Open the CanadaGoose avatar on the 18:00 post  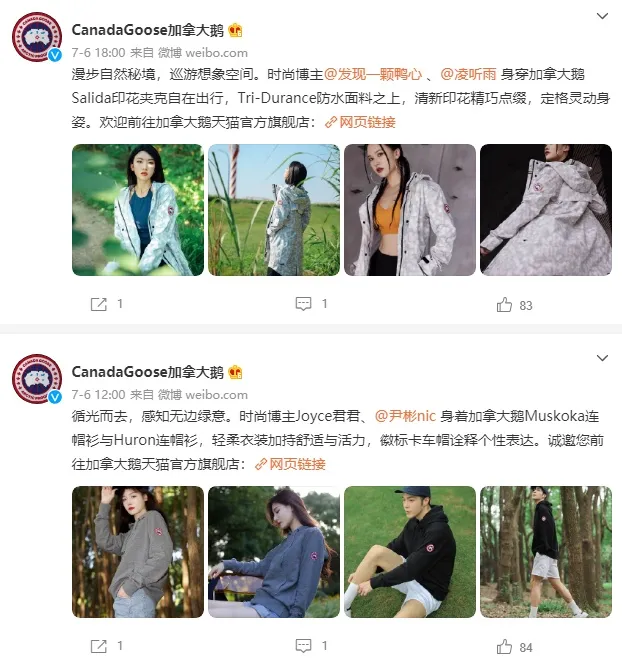click(37, 37)
